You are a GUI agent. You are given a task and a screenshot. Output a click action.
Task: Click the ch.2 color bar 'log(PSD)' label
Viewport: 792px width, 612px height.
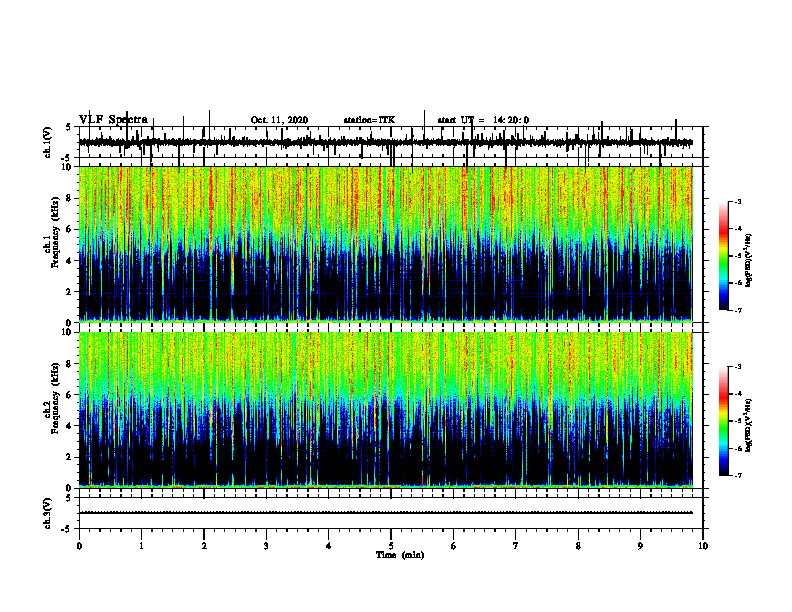click(x=749, y=425)
